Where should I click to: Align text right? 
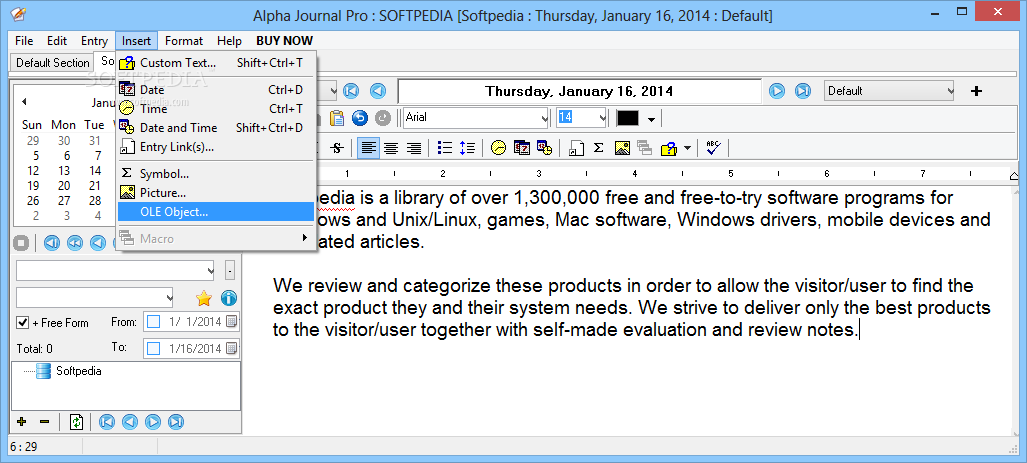pyautogui.click(x=413, y=148)
